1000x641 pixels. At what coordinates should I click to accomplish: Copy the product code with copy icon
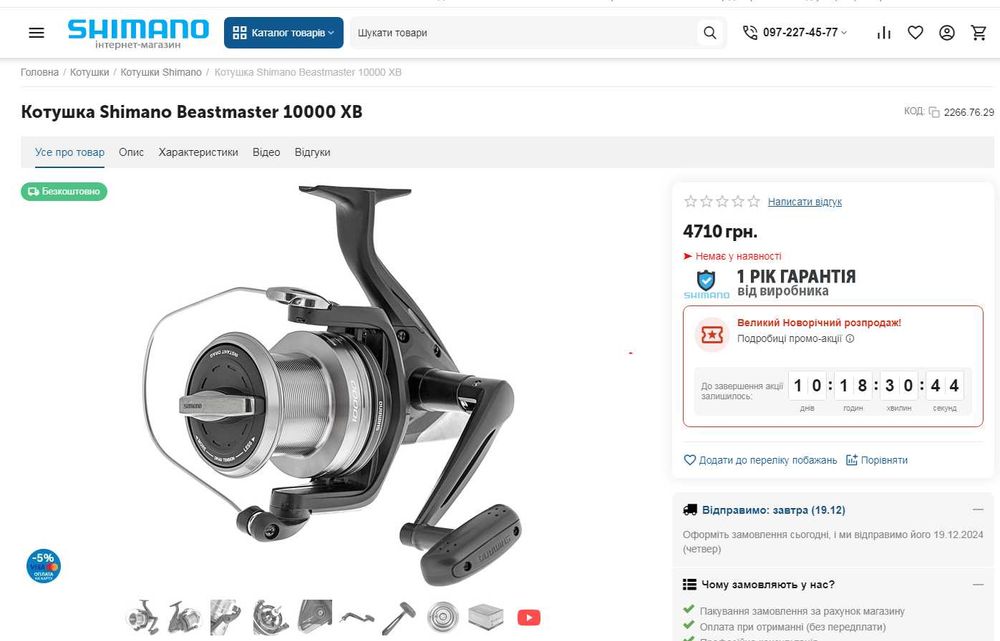[934, 112]
